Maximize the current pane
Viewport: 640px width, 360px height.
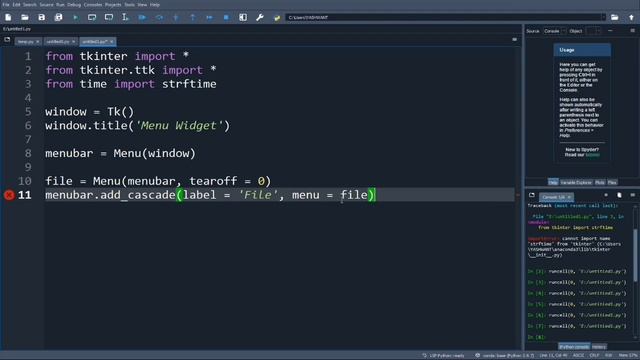click(x=243, y=18)
